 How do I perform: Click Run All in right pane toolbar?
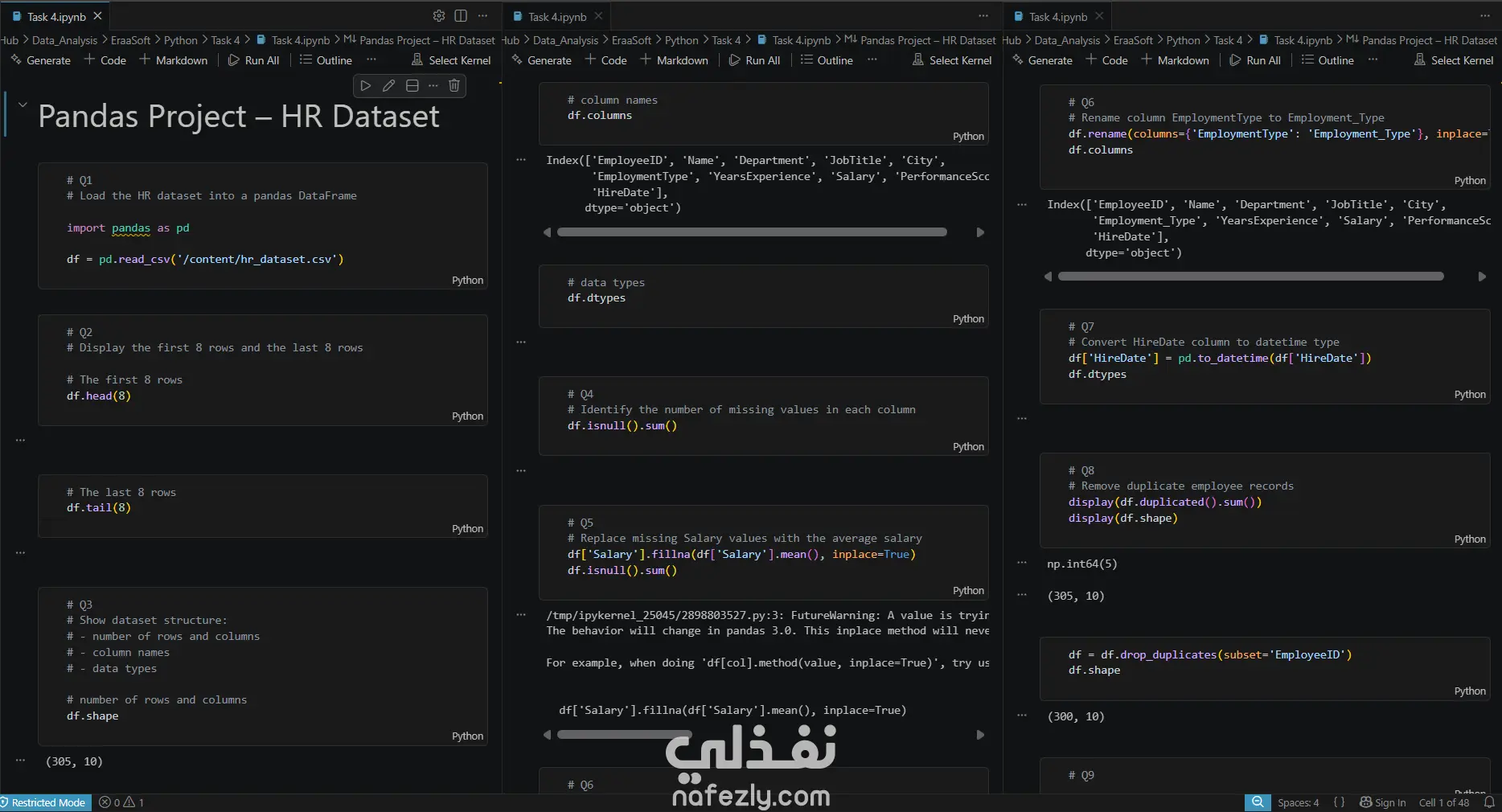1256,60
